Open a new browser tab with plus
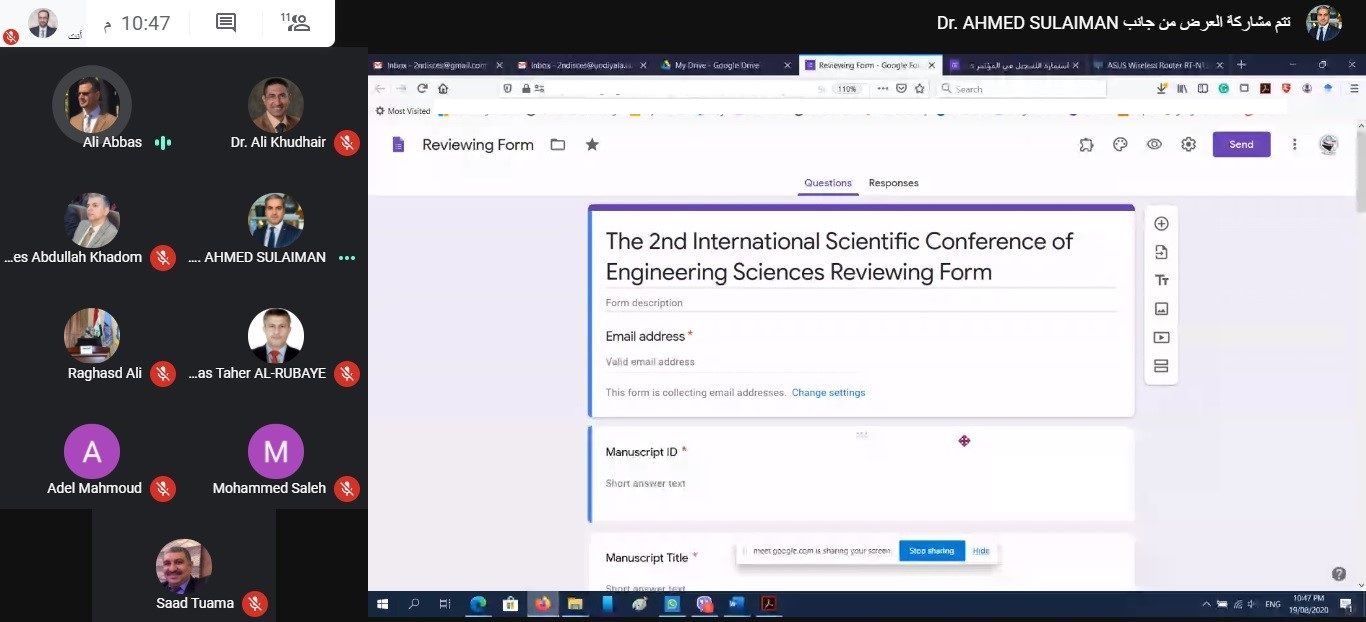The height and width of the screenshot is (622, 1366). click(1241, 65)
